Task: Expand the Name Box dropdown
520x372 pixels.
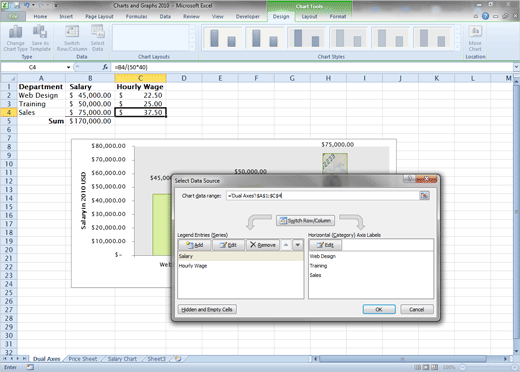Action: pyautogui.click(x=68, y=67)
